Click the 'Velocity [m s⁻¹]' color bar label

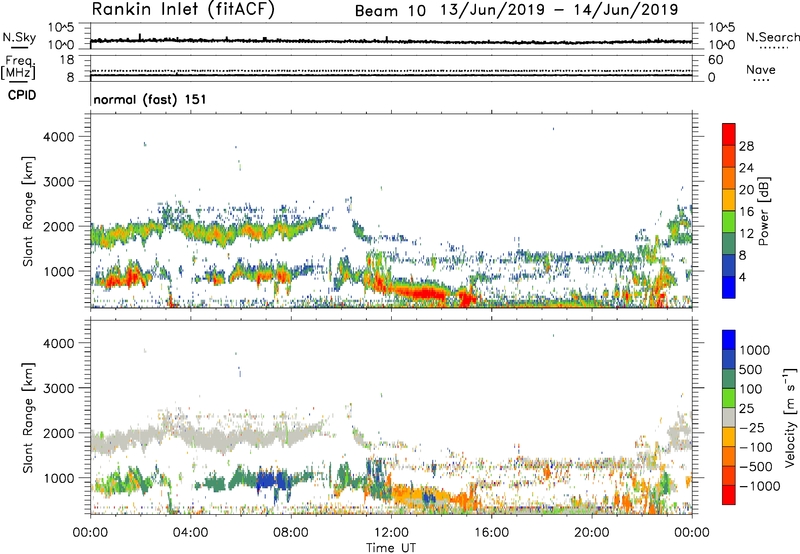790,417
